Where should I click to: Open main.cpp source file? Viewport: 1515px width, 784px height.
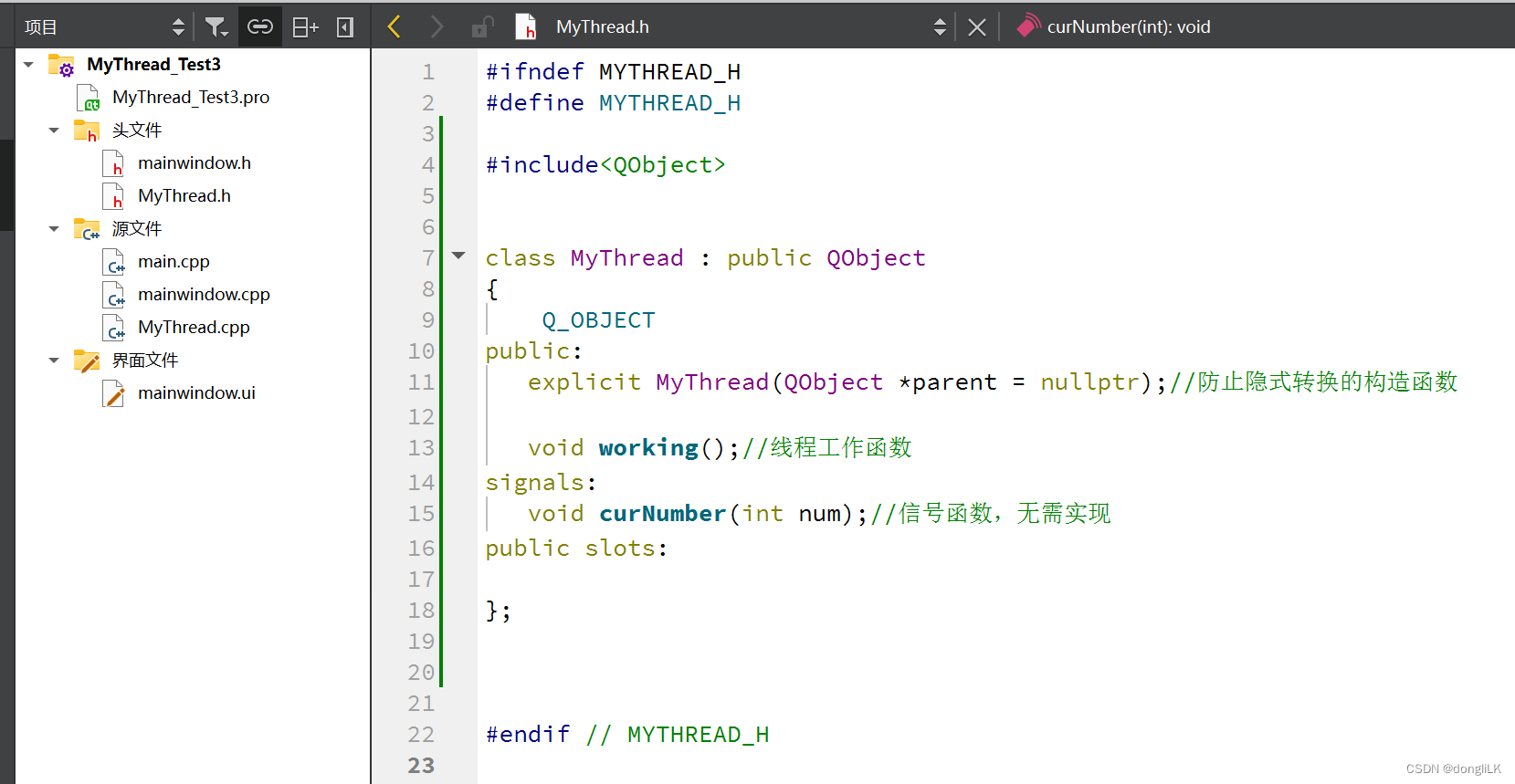[x=174, y=262]
